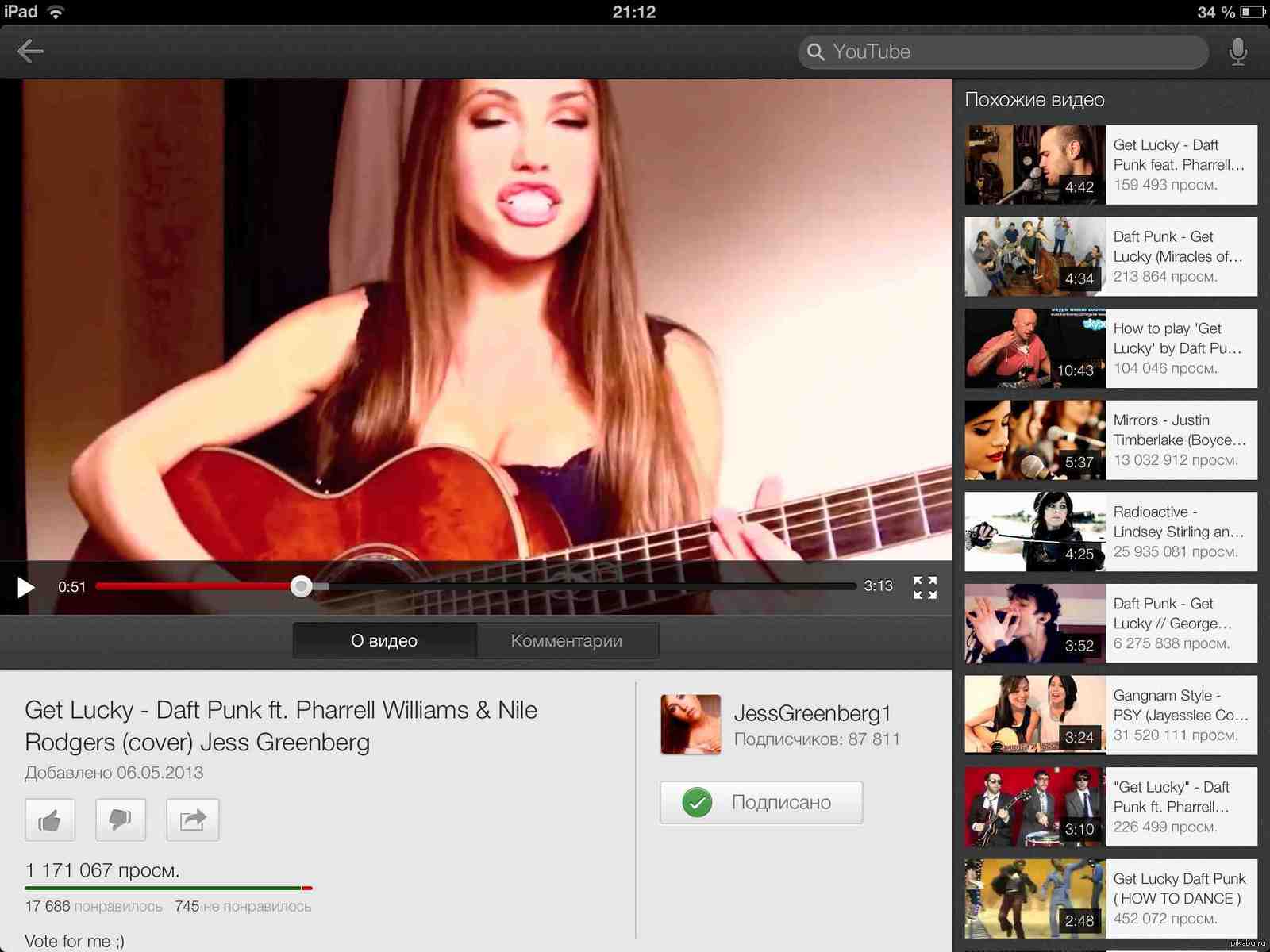Open thumbnail of 4:42 Get Lucky video
Image resolution: width=1270 pixels, height=952 pixels.
tap(1035, 165)
